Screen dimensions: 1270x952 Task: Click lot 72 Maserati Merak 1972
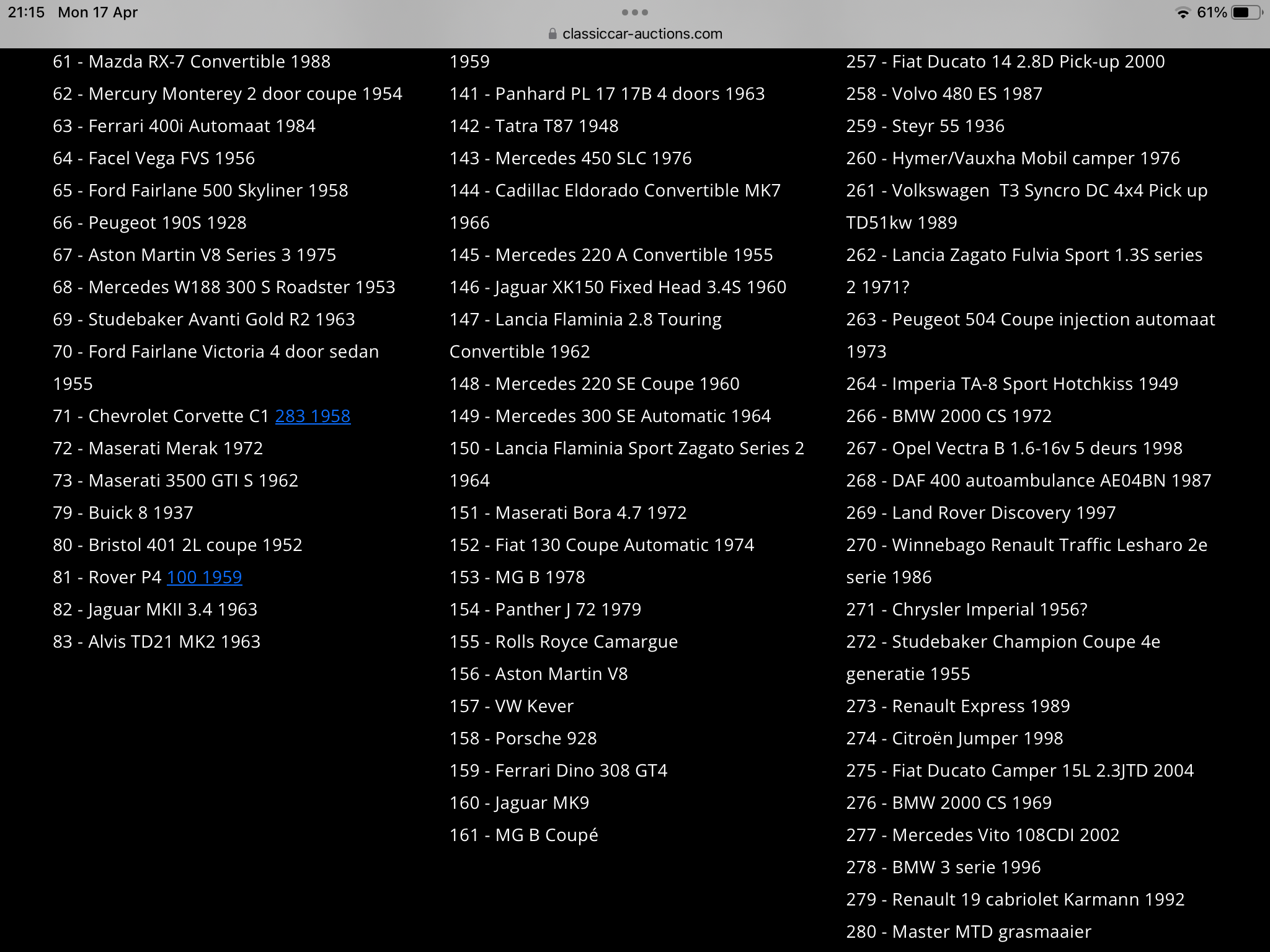[x=158, y=448]
